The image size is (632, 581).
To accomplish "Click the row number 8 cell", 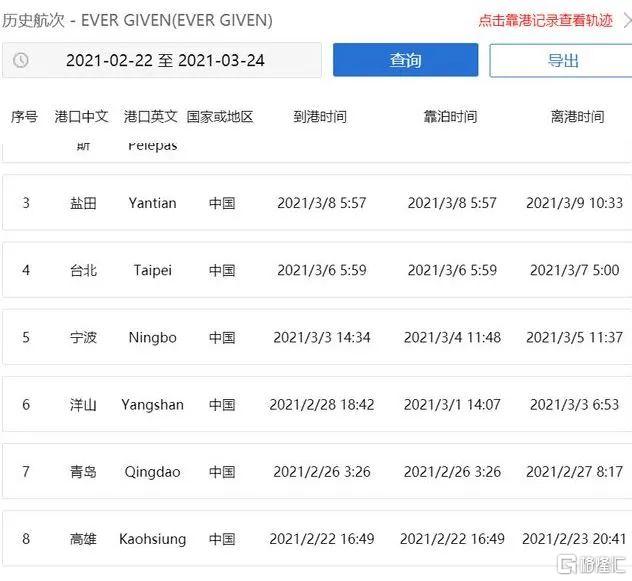I will 26,539.
